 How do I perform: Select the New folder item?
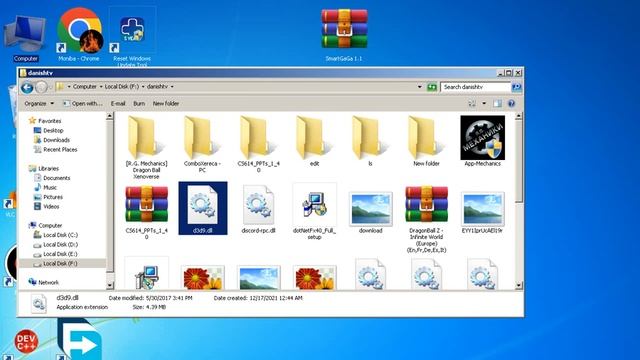pos(426,141)
